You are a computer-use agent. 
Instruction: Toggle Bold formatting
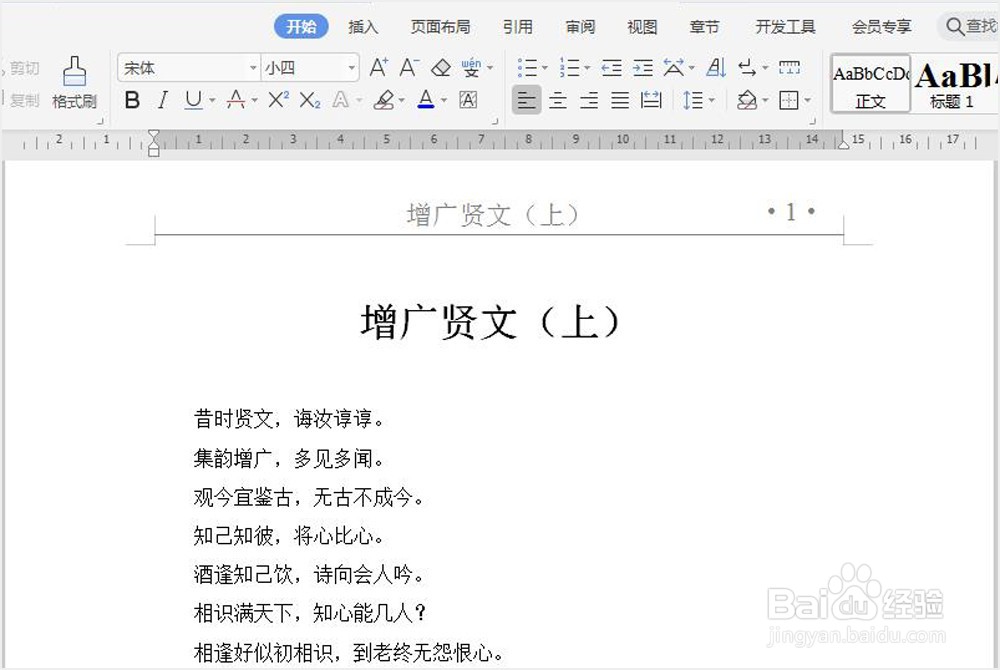(132, 100)
